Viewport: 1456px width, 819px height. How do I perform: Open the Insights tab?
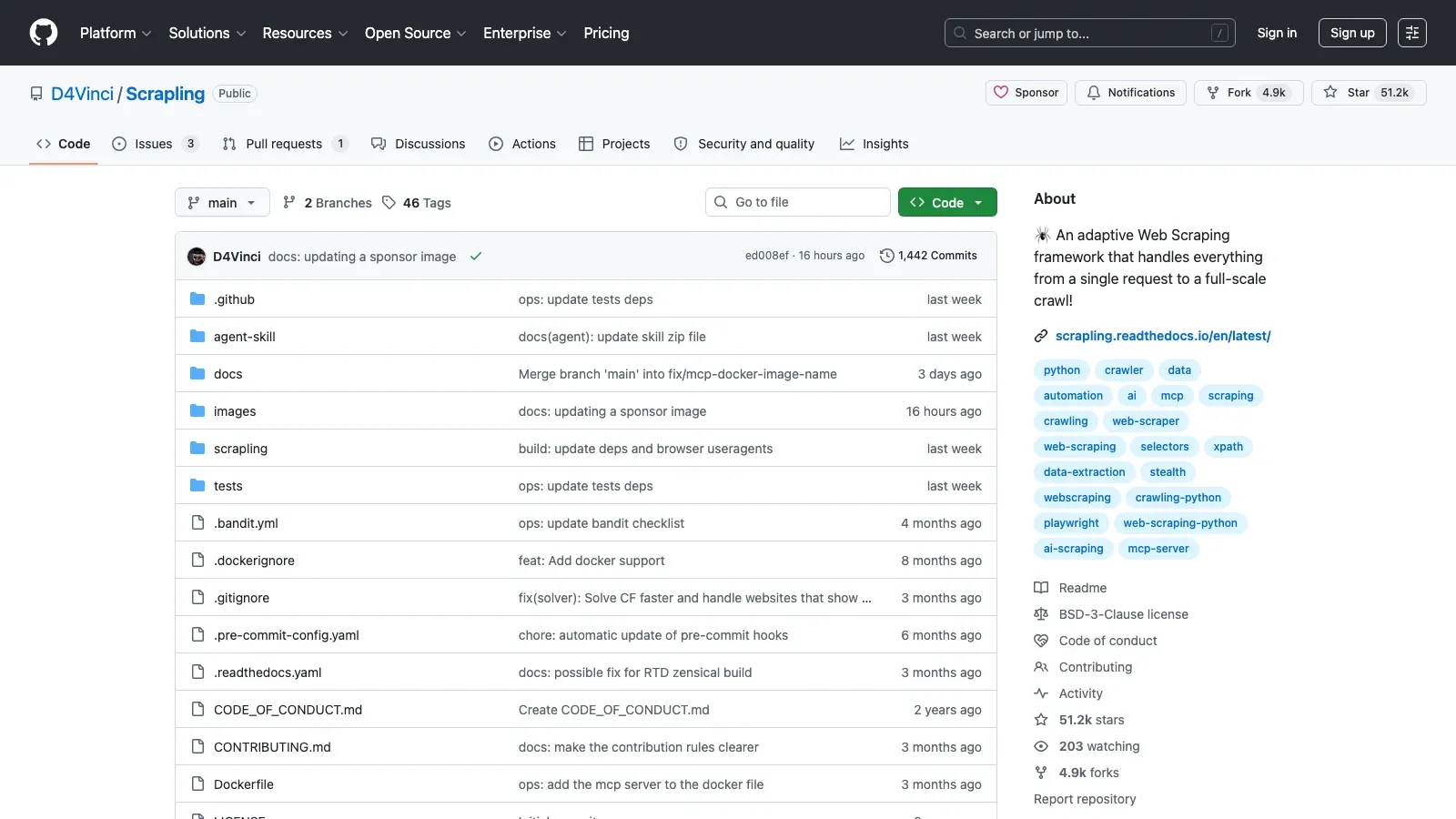(874, 144)
